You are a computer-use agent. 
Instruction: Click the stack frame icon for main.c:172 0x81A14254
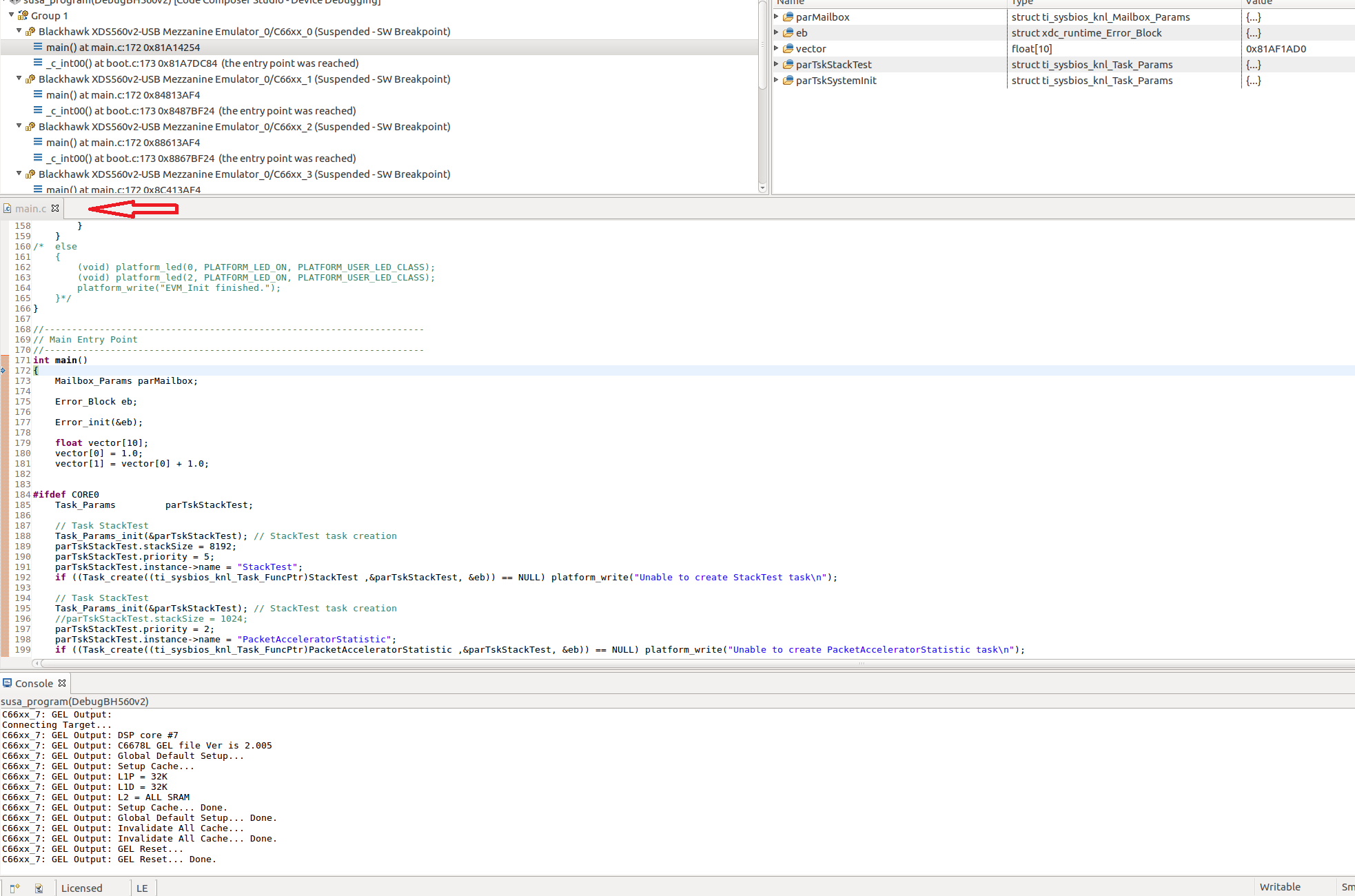coord(38,47)
